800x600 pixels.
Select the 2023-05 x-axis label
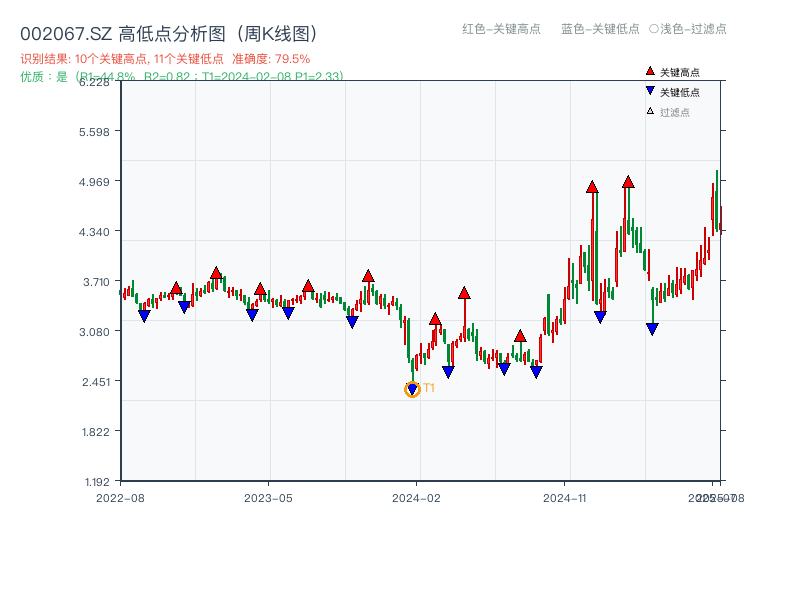click(x=268, y=497)
